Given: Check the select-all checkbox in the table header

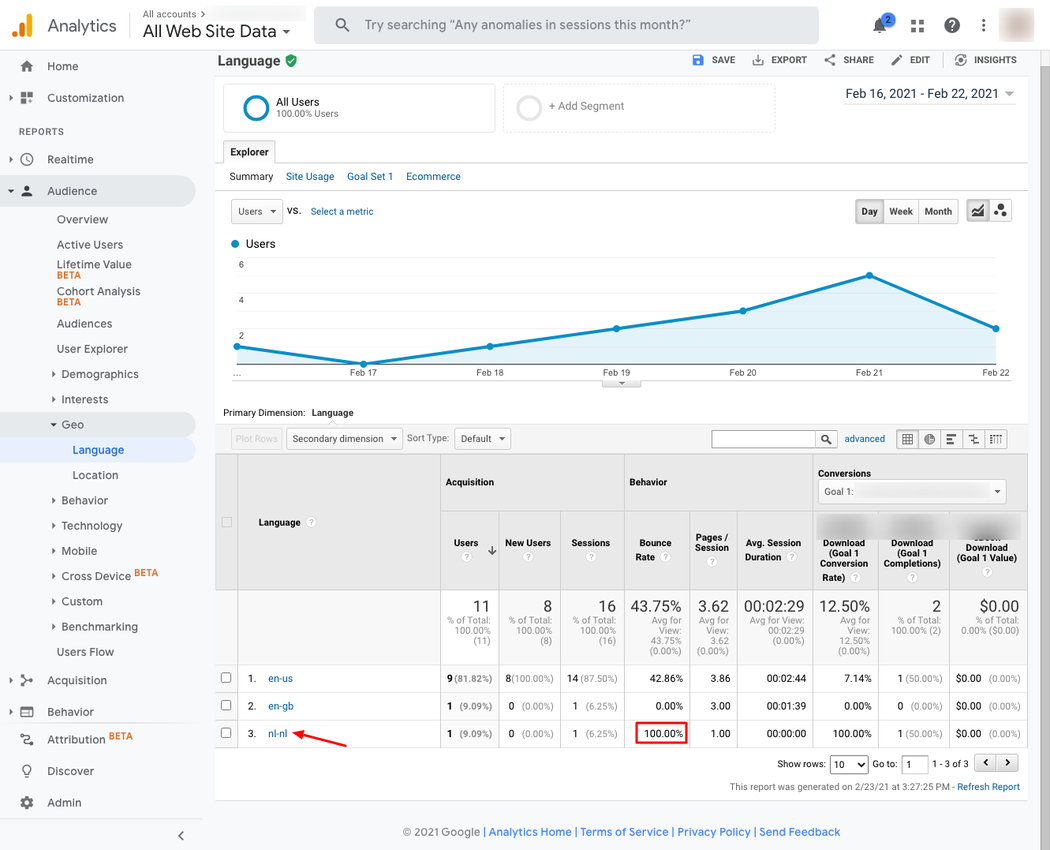Looking at the screenshot, I should pos(225,521).
